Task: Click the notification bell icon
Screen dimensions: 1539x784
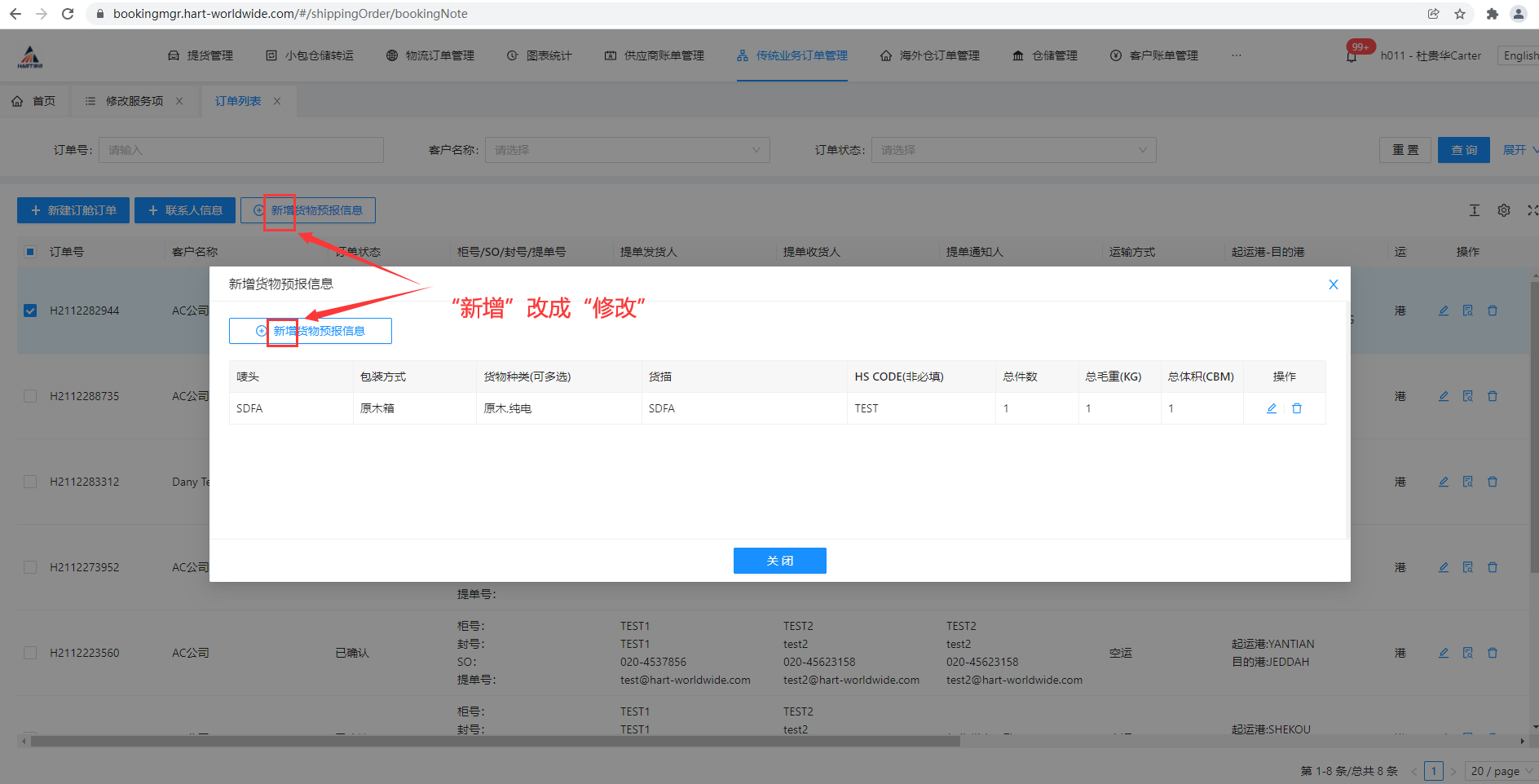Action: click(x=1352, y=56)
